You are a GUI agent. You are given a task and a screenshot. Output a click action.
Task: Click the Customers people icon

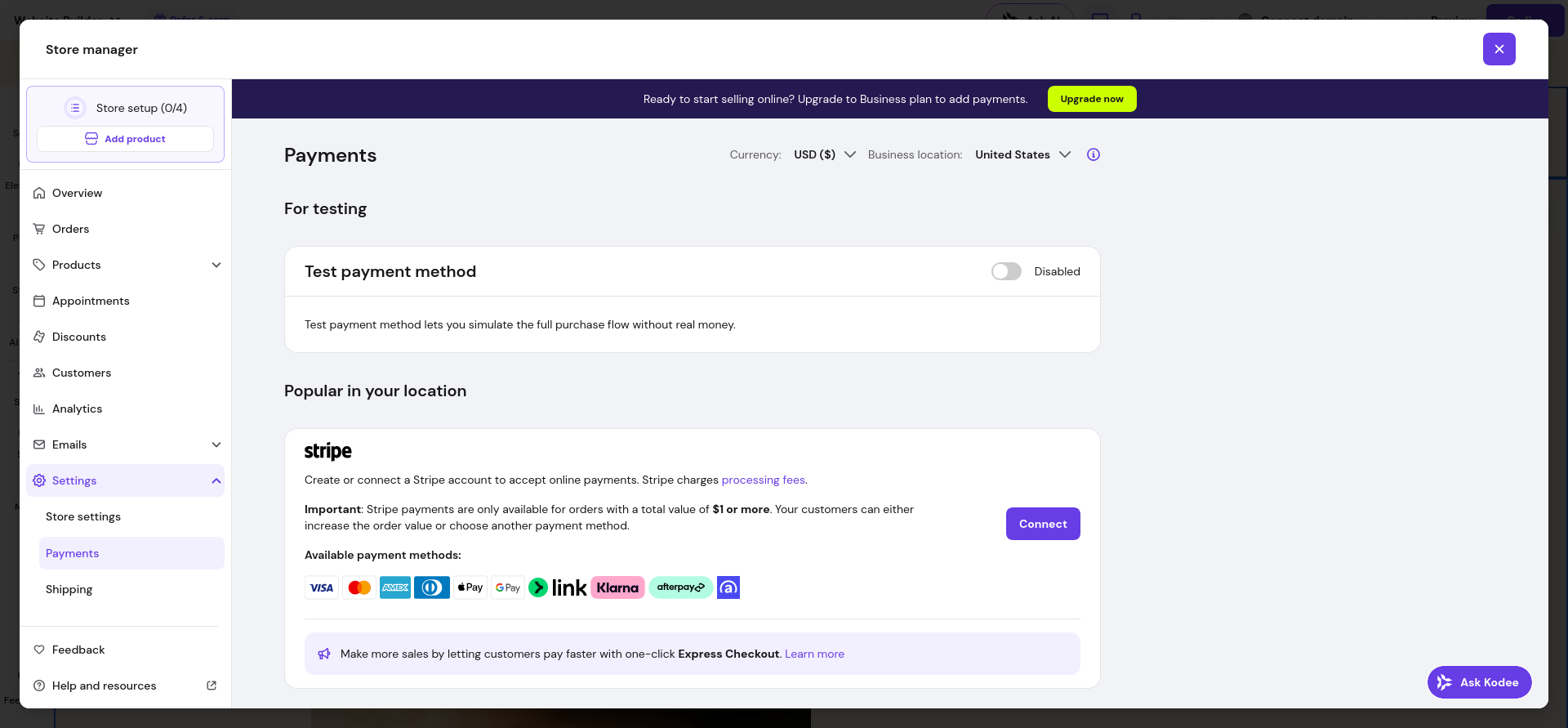[39, 373]
